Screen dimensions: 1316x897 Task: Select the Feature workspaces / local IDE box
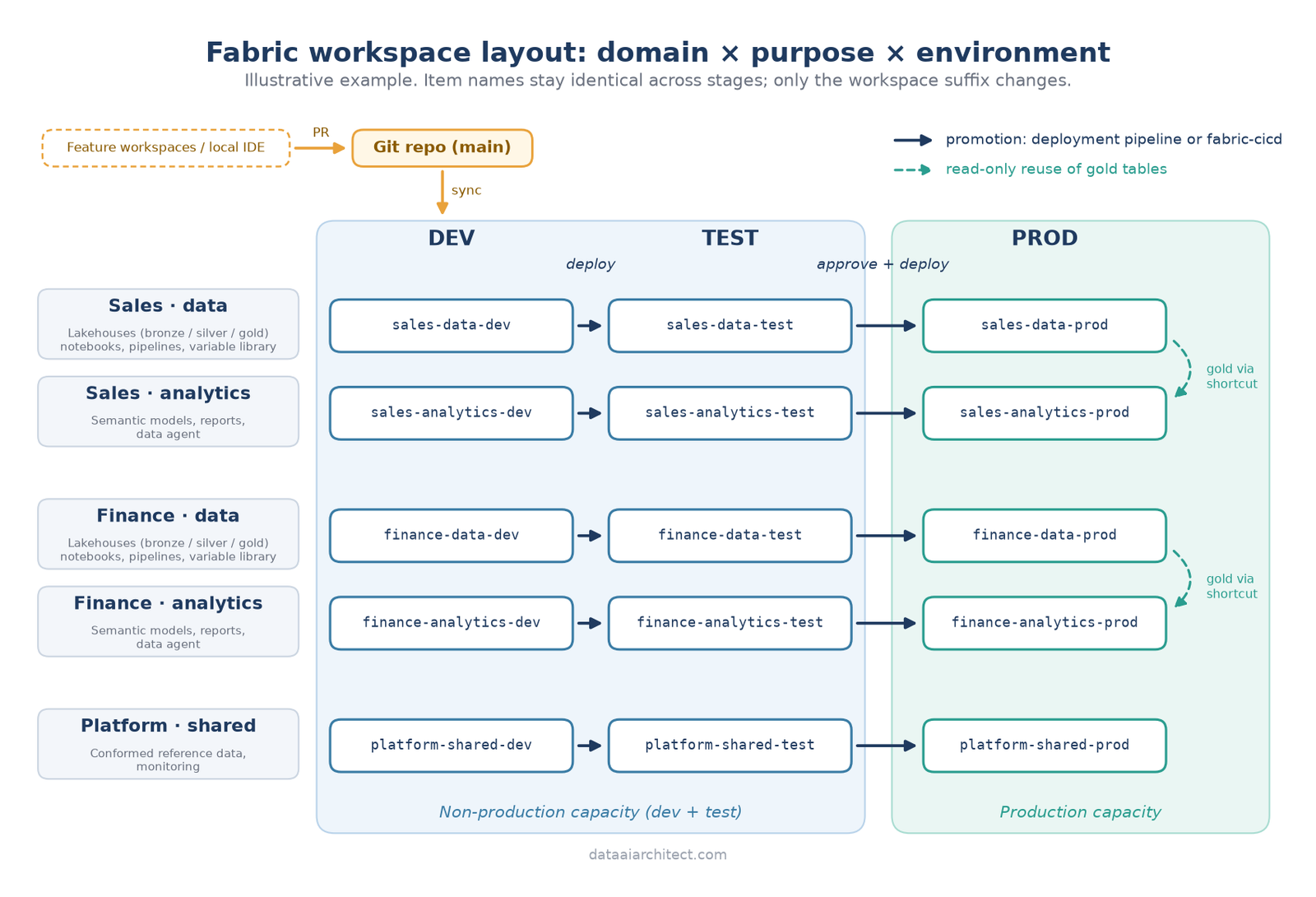166,148
